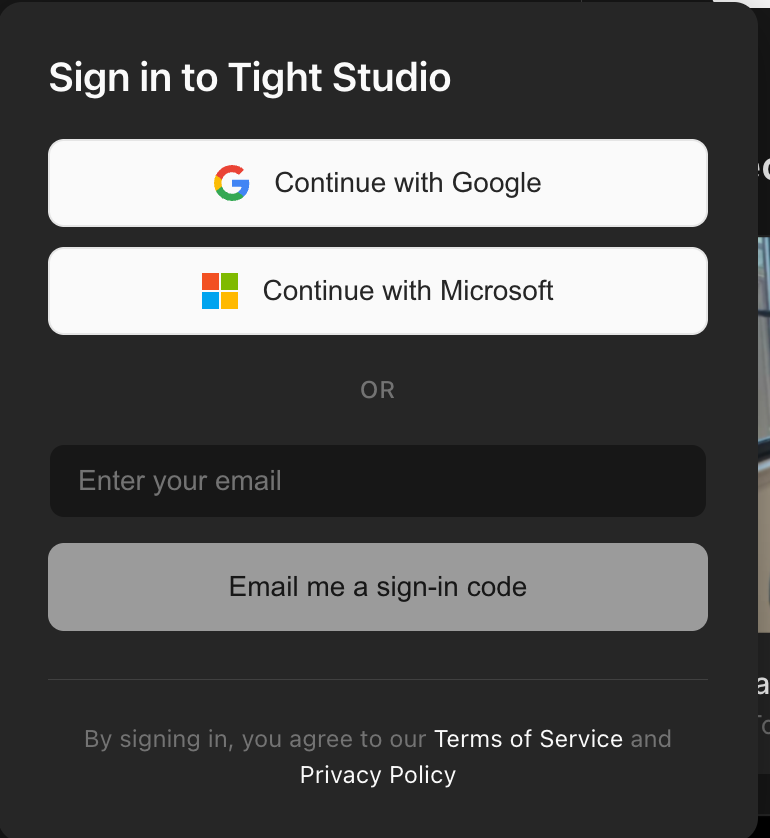770x838 pixels.
Task: Click the red square of the Microsoft logo
Action: 210,281
